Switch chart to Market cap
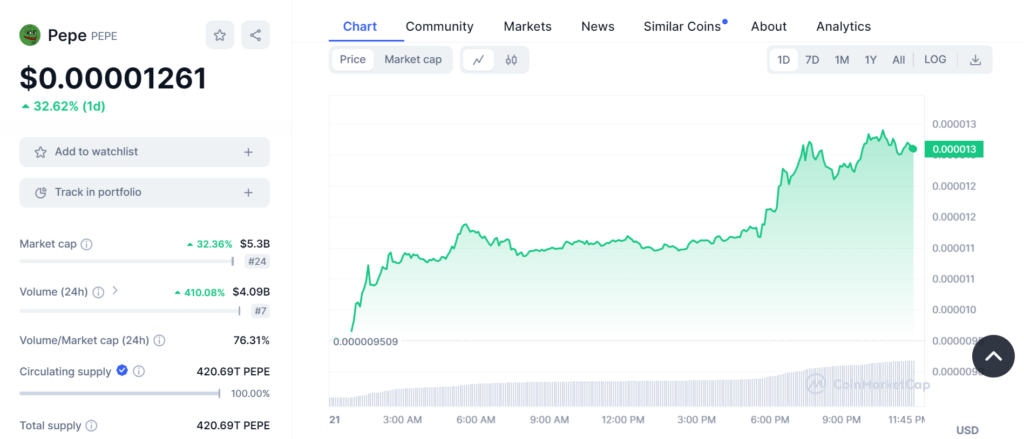 click(x=413, y=59)
